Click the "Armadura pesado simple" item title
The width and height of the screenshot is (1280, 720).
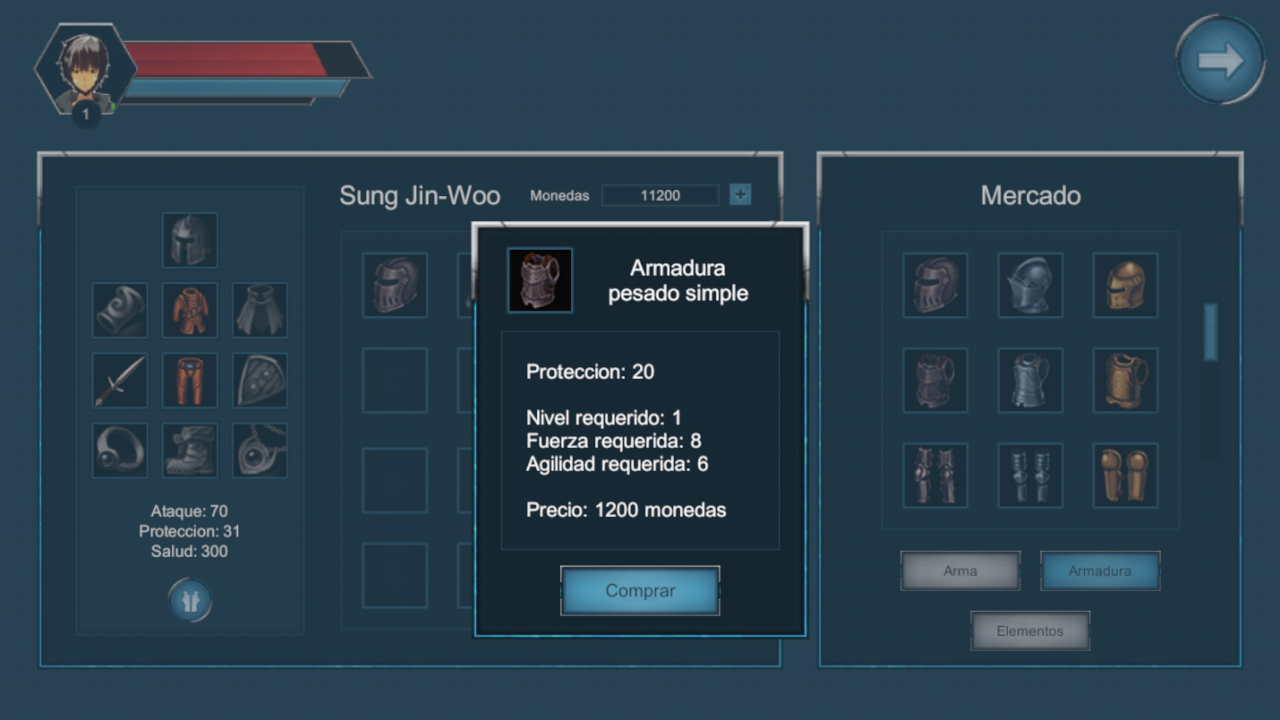(x=678, y=281)
